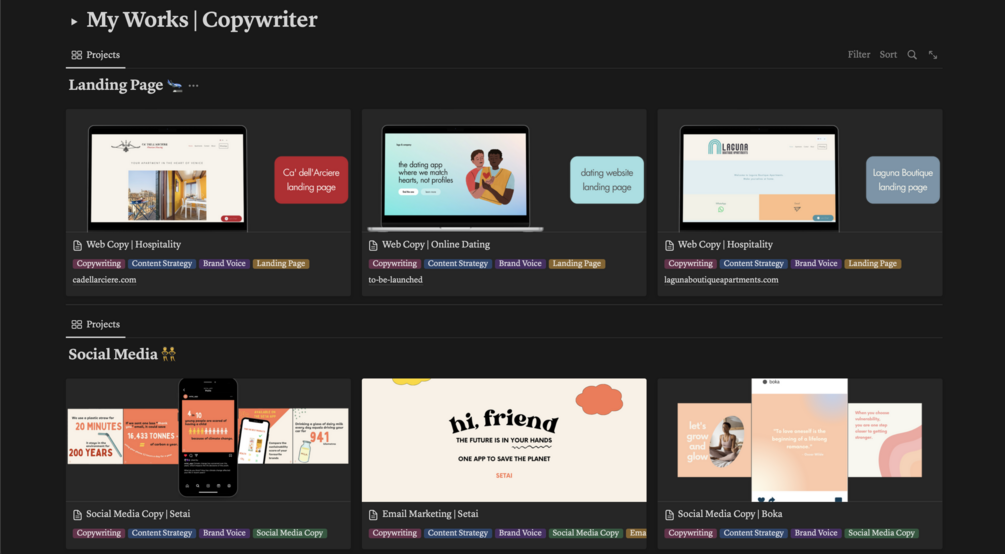Open the cadellarciere.com card's Web Copy | Hospitality title
Image resolution: width=1005 pixels, height=554 pixels.
coord(133,245)
